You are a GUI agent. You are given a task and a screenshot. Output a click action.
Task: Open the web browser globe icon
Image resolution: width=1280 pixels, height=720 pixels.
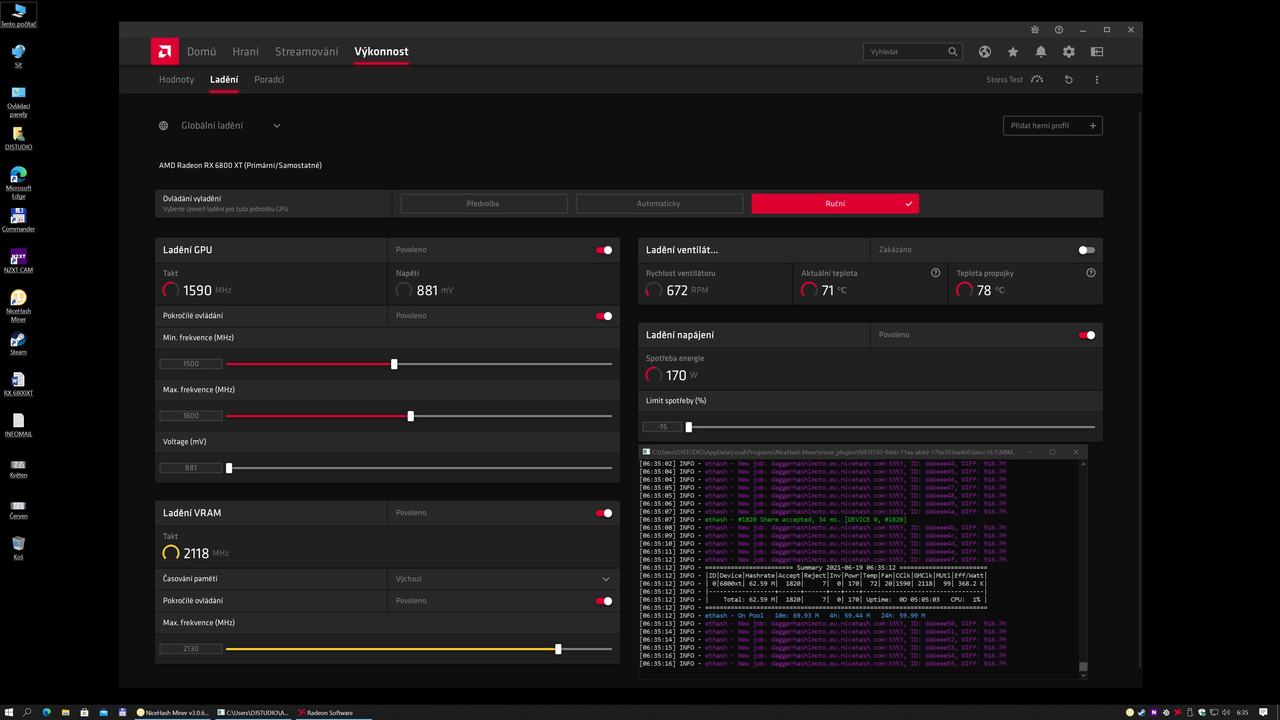985,51
